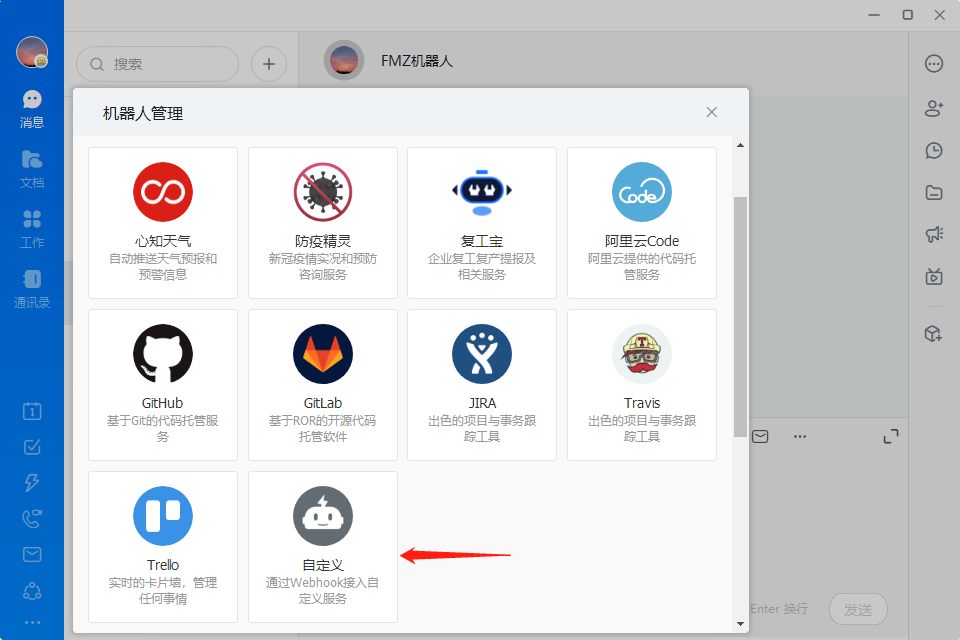Expand the message input area
This screenshot has height=640, width=960.
tap(891, 437)
